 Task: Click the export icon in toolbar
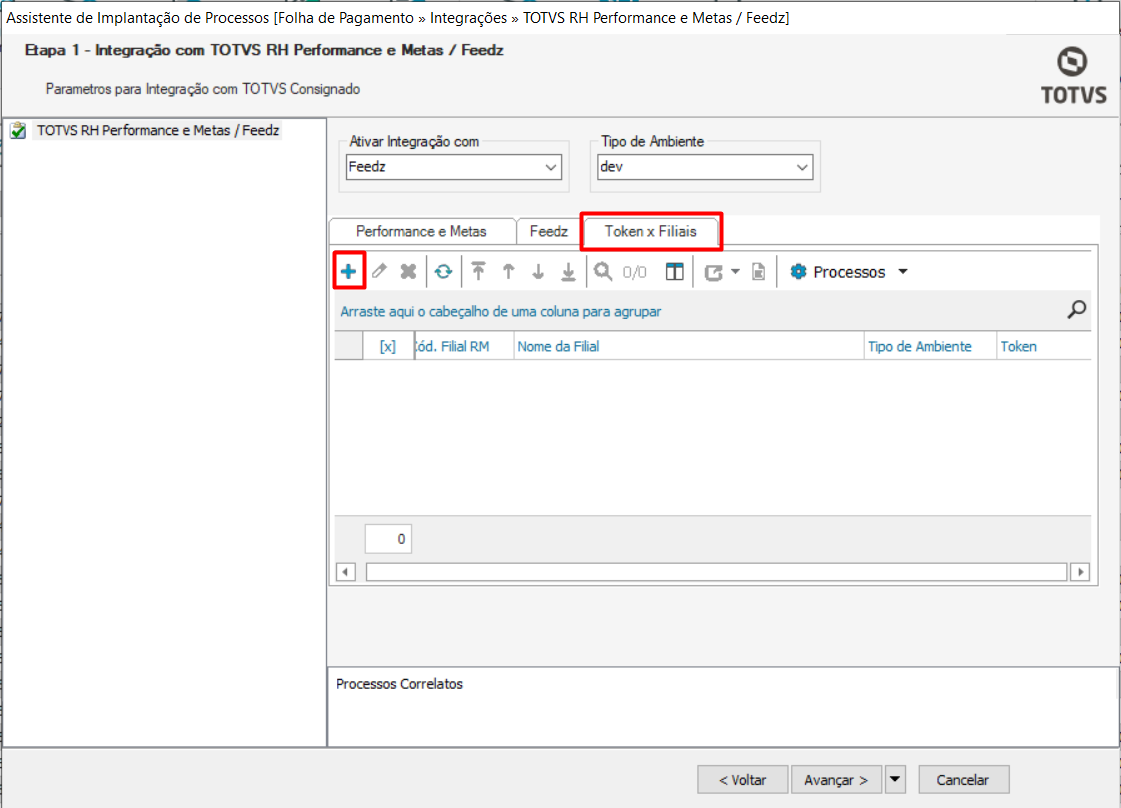[713, 272]
